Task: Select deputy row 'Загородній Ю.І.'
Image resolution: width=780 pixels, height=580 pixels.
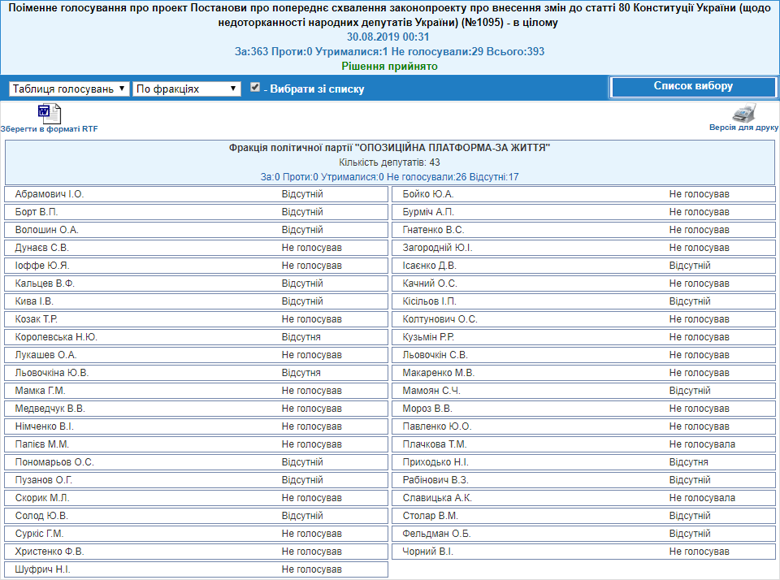Action: click(584, 248)
